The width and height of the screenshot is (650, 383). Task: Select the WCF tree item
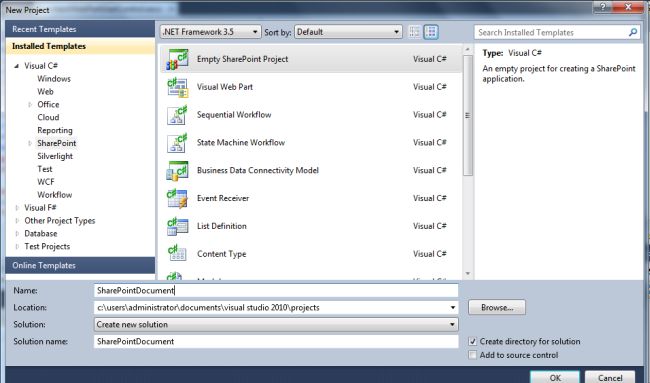46,182
